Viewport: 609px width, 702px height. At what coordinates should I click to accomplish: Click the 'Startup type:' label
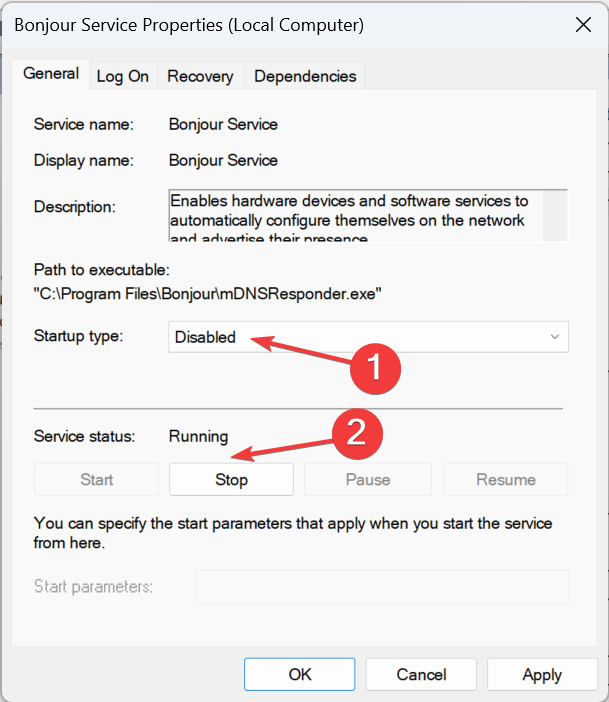click(78, 336)
